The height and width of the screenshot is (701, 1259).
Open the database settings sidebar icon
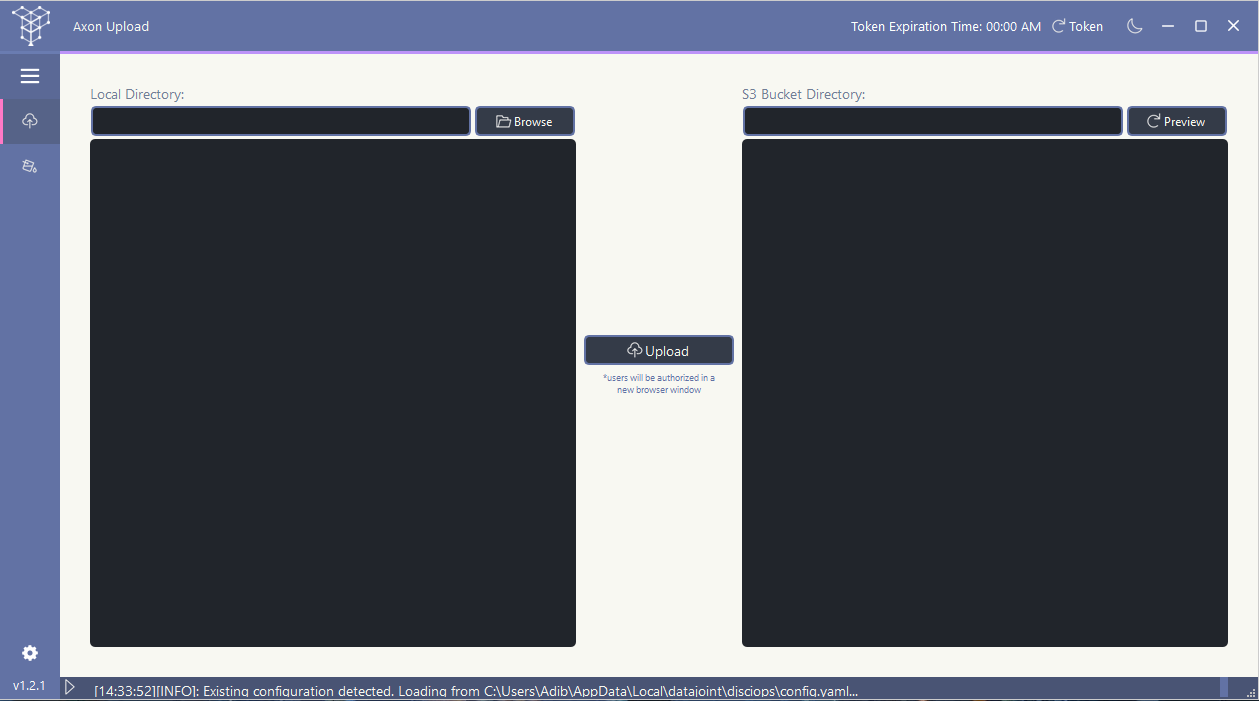click(30, 166)
